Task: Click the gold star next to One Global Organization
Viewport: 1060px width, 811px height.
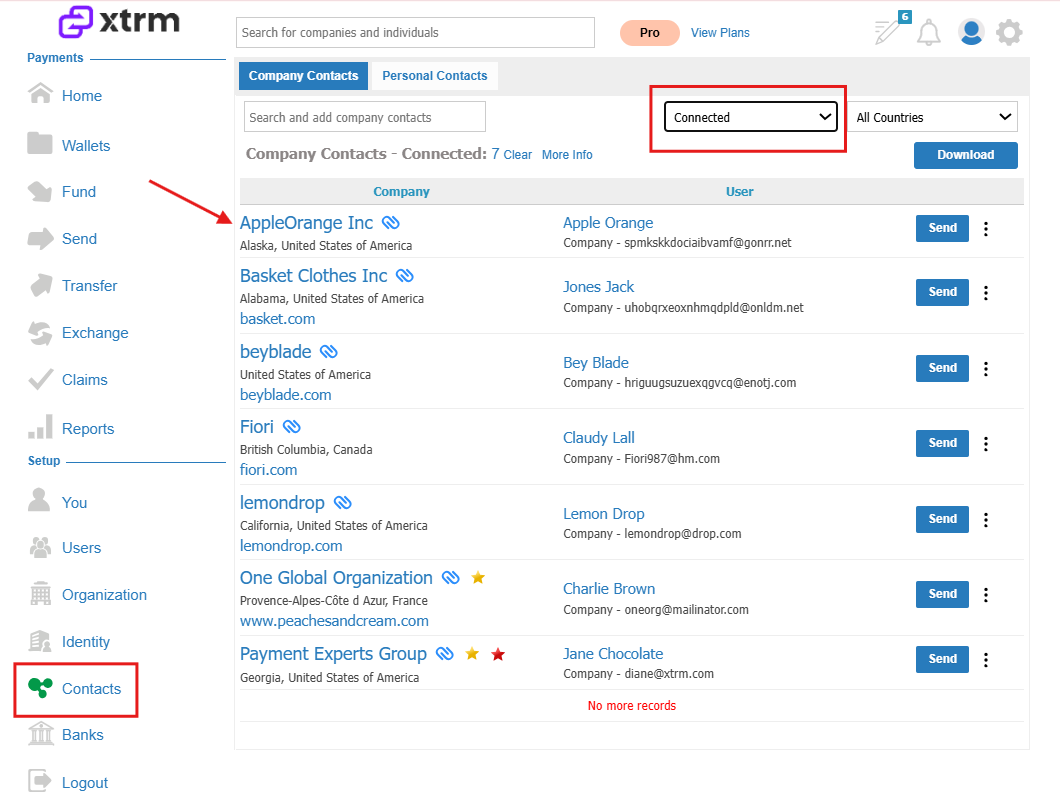Action: (x=478, y=577)
